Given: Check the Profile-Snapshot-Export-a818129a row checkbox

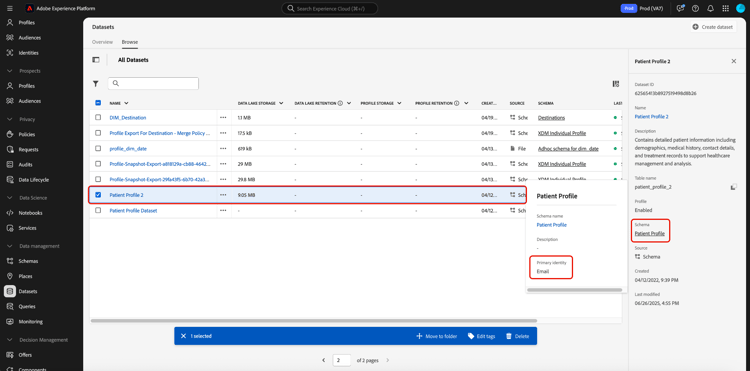Looking at the screenshot, I should click(x=98, y=164).
